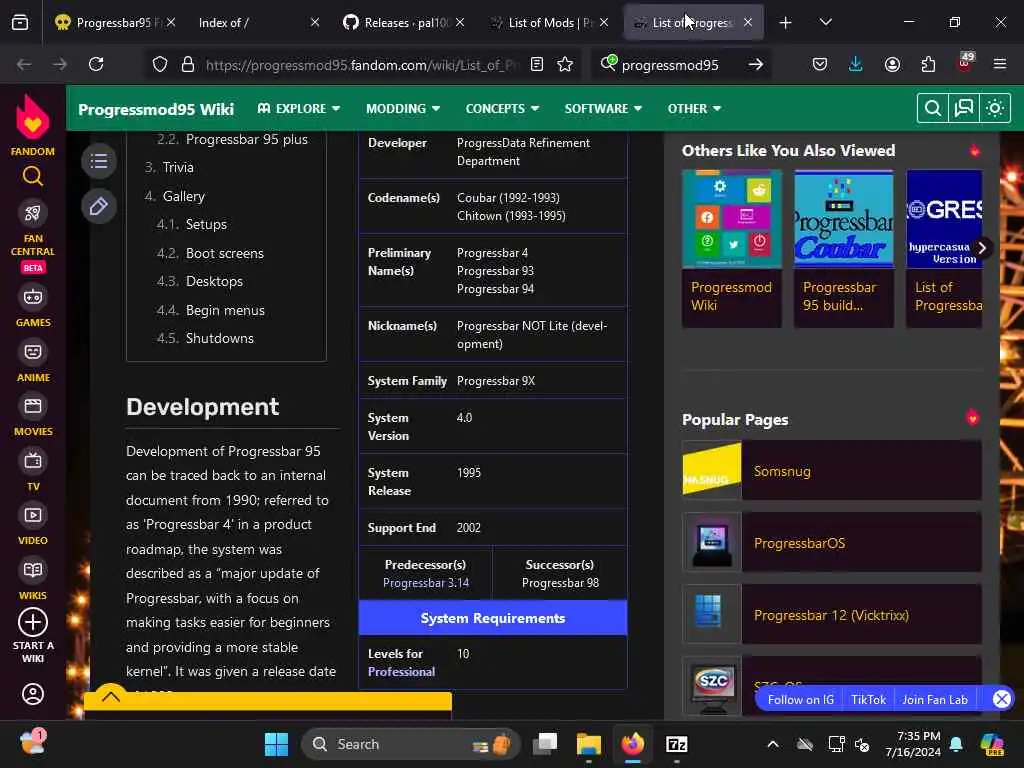Click the wiki search magnifier icon
Screen dimensions: 1024x768
pos(933,108)
